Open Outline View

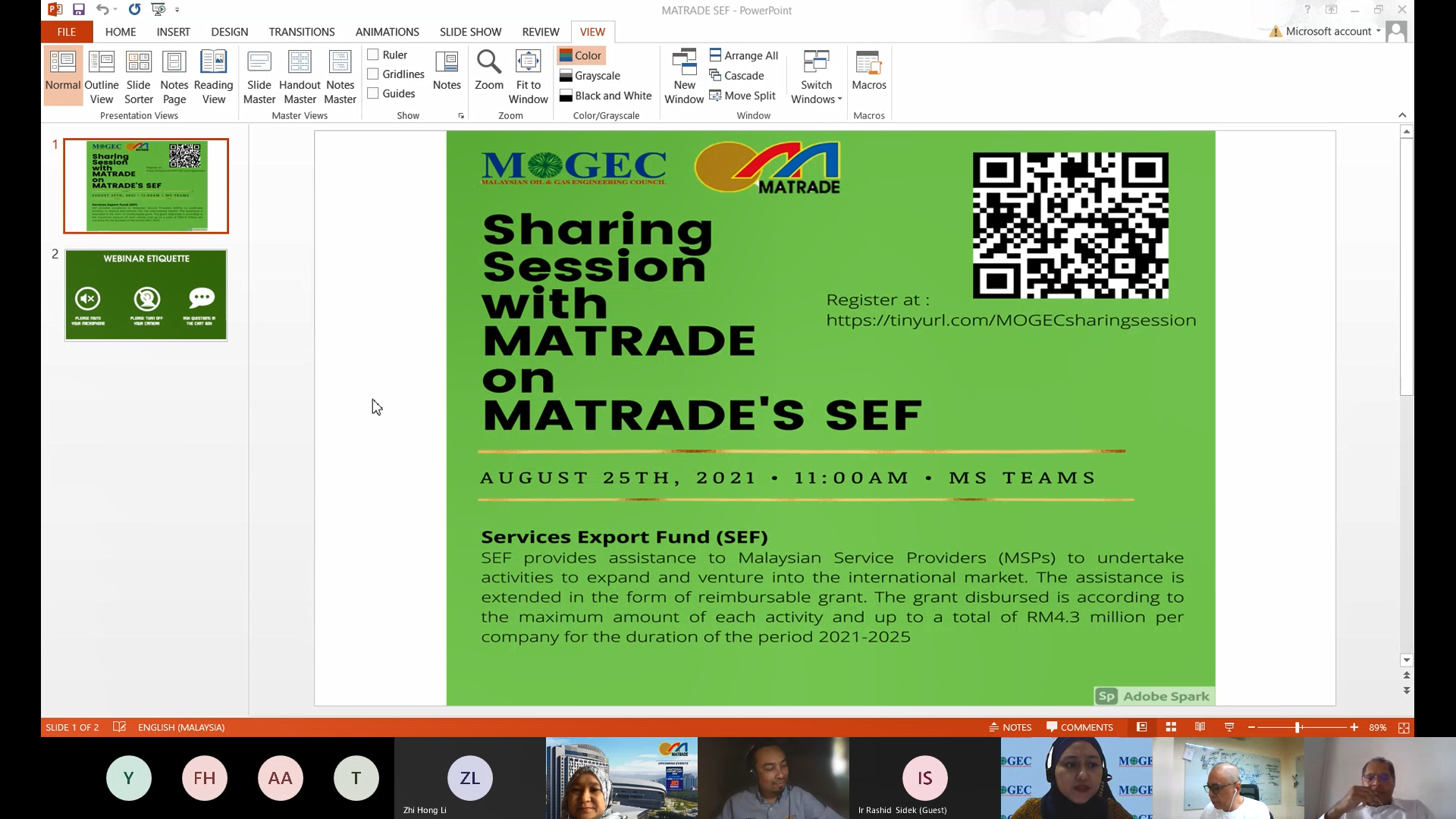pos(102,76)
